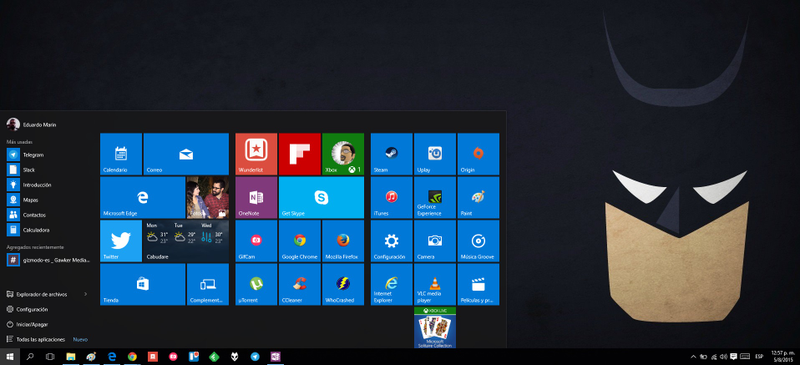Open the GeForce Experience tile
Screen dimensions: 800x365
point(435,198)
